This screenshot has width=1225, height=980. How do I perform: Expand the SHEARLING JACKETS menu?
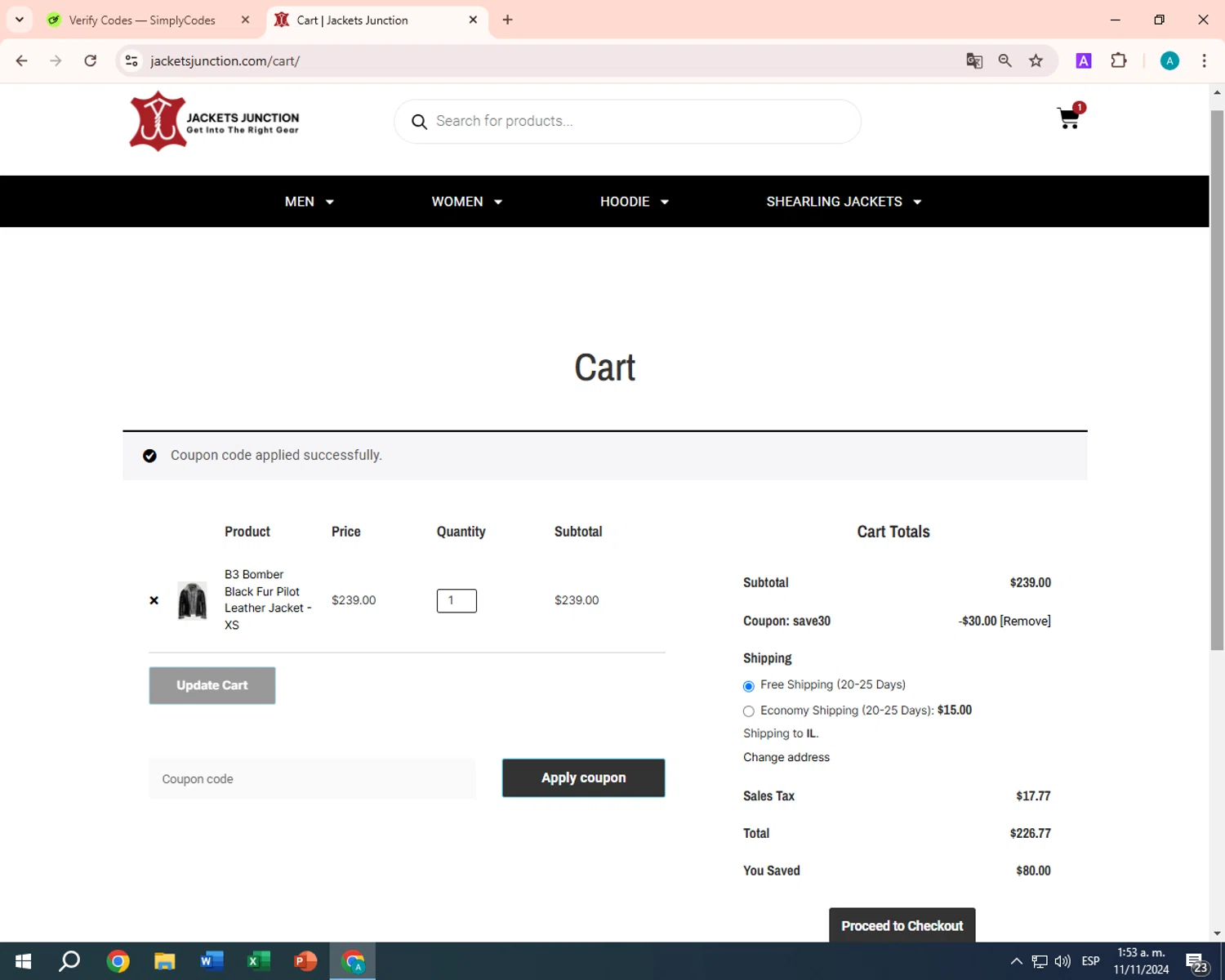[x=844, y=202]
